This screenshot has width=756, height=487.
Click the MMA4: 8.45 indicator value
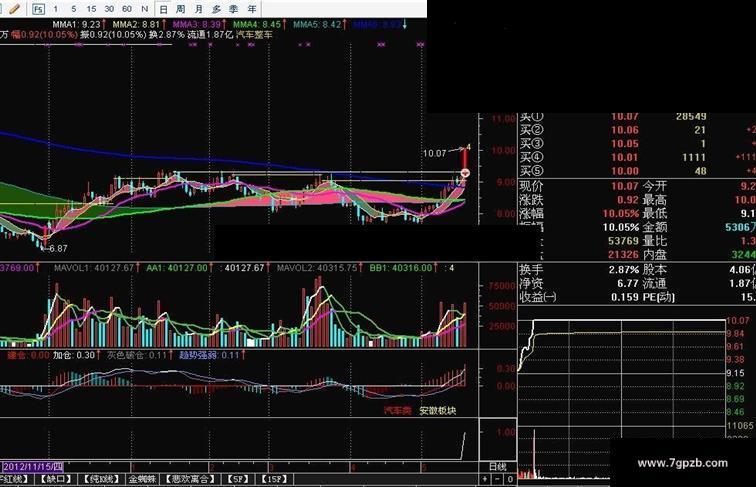(x=256, y=24)
